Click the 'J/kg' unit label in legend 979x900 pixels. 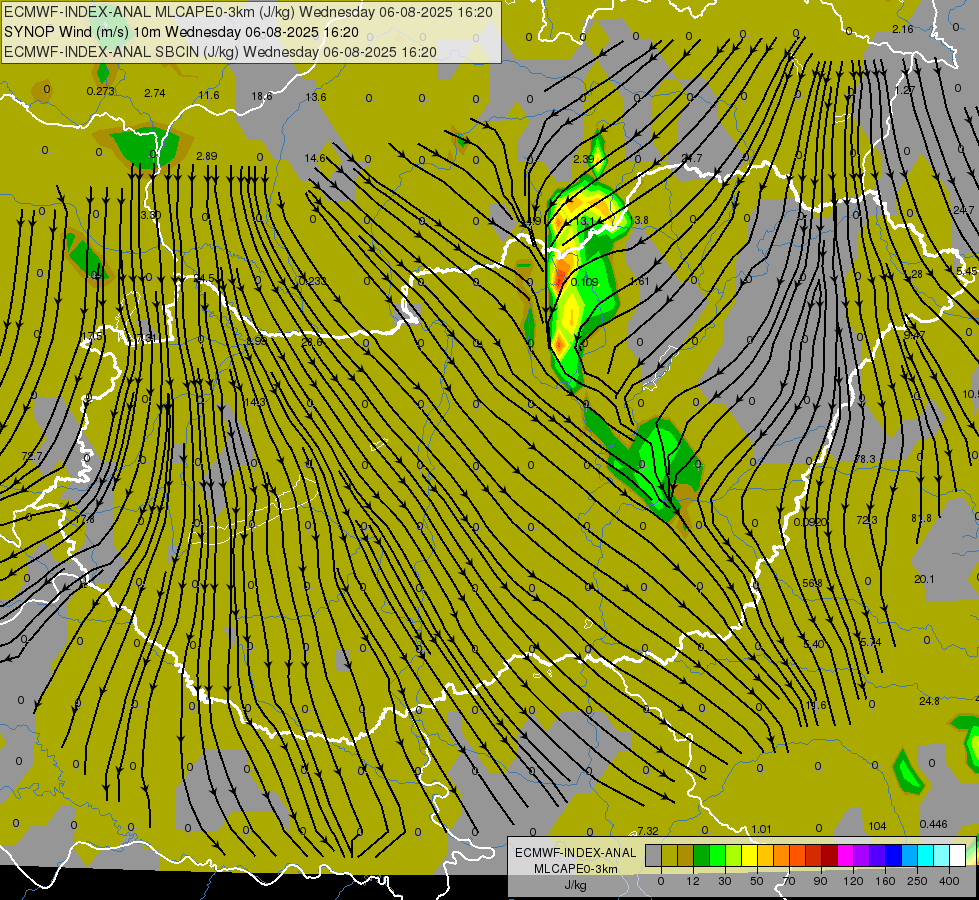pyautogui.click(x=576, y=884)
